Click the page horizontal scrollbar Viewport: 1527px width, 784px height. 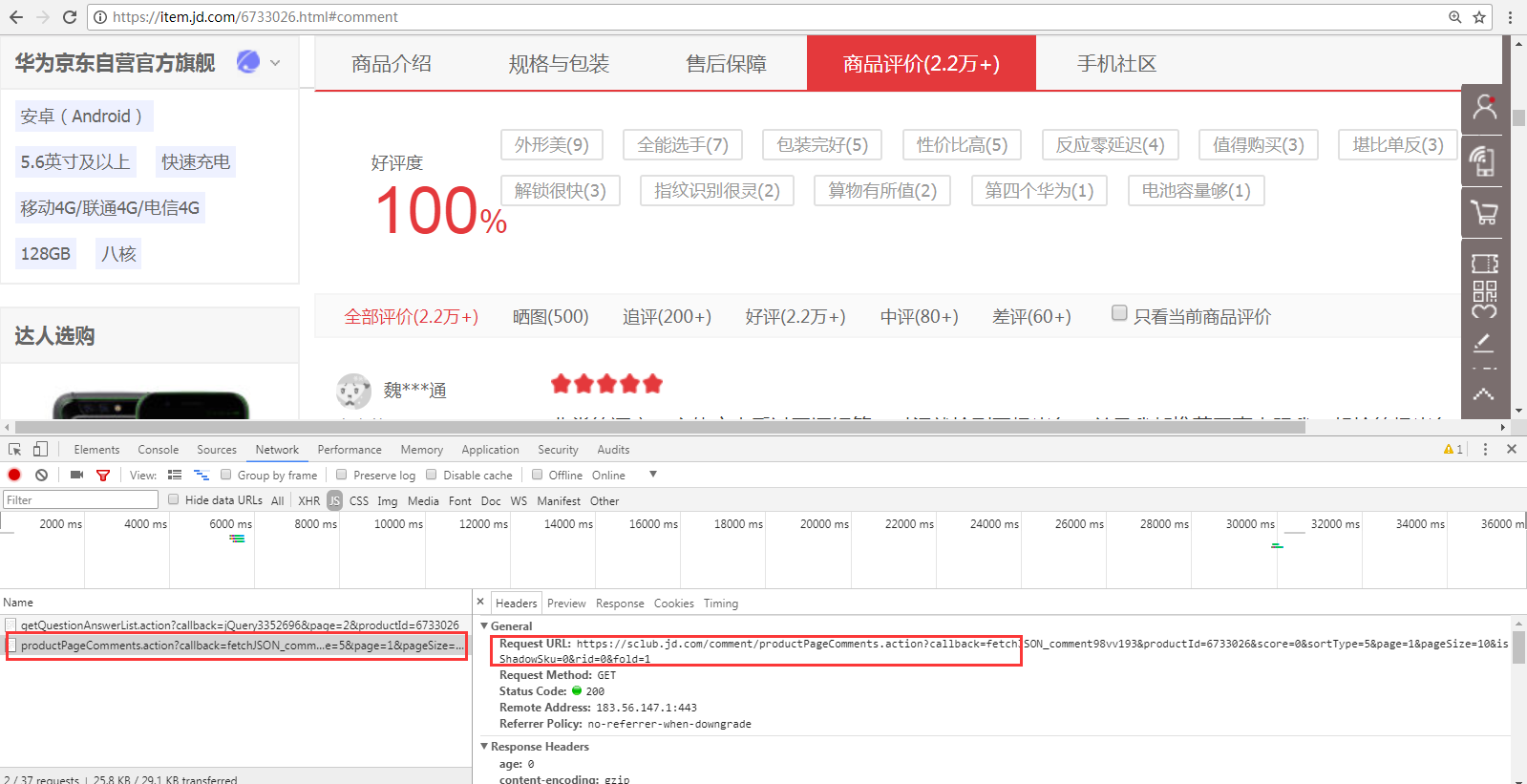659,427
